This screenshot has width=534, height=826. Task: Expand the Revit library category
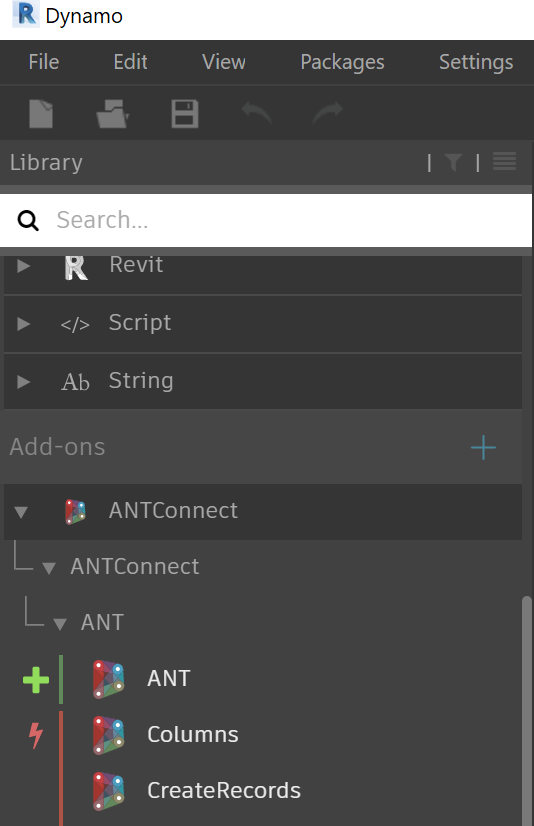coord(23,266)
